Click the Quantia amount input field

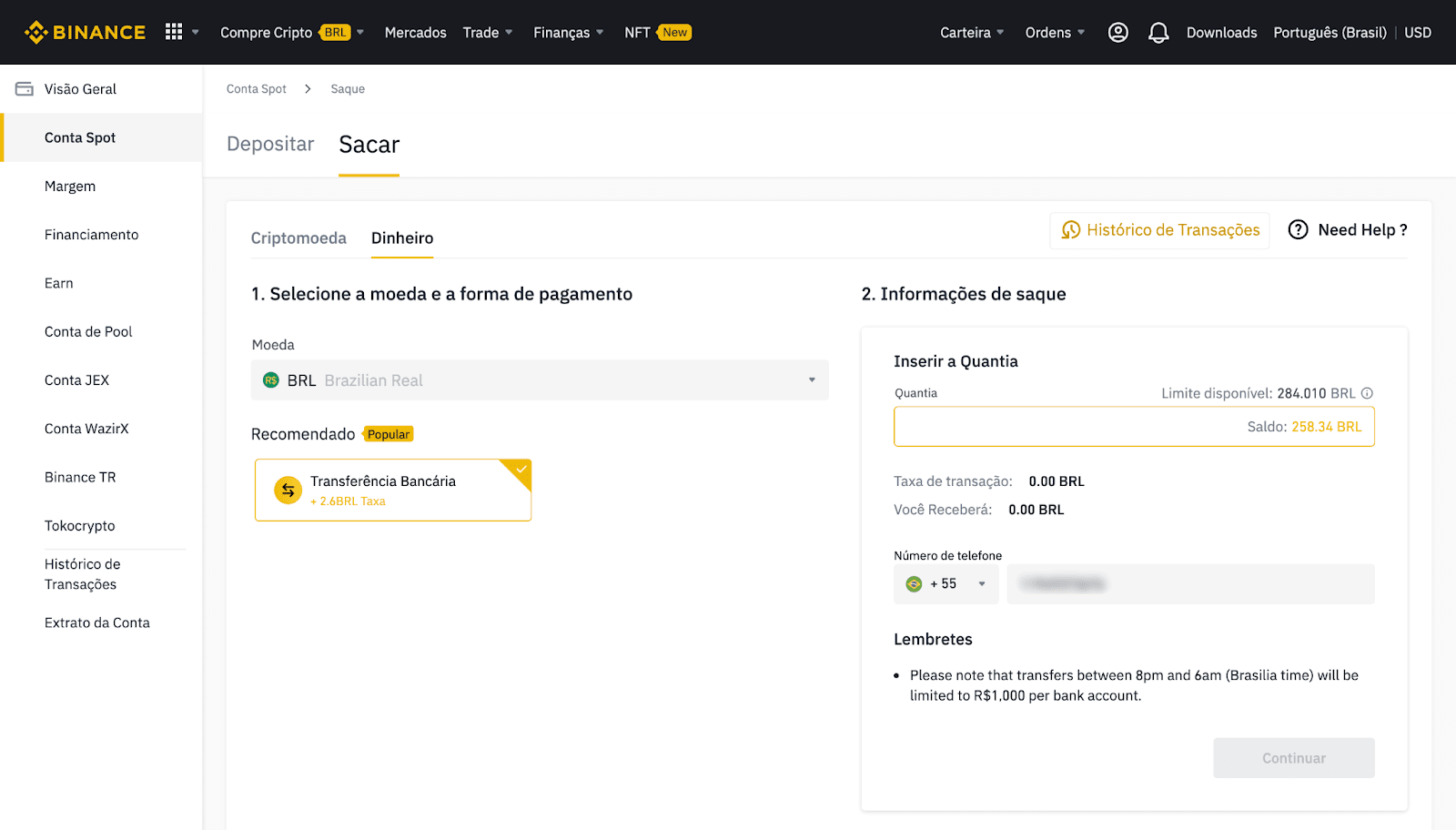[x=1134, y=427]
